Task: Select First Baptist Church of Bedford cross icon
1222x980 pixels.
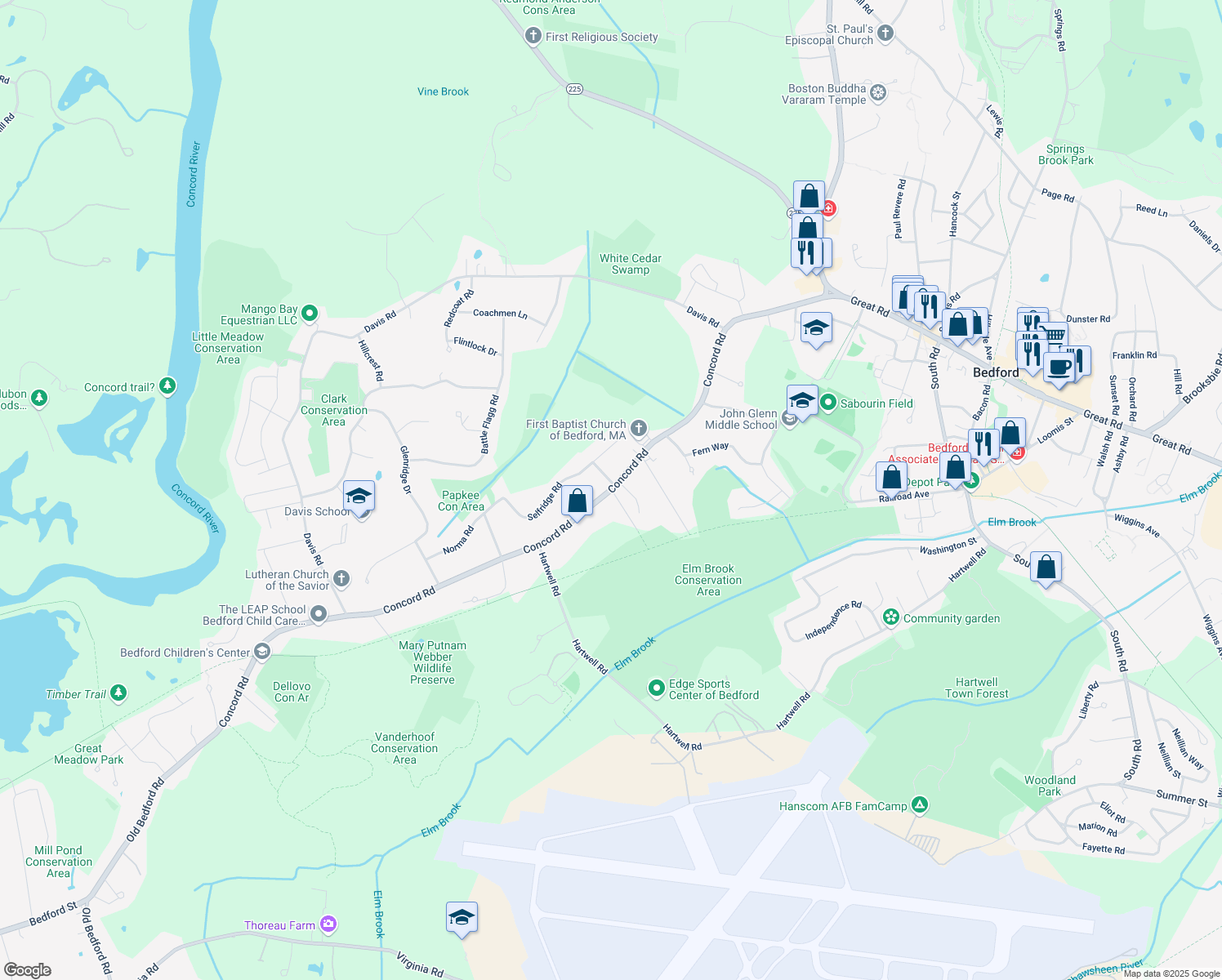Action: tap(639, 428)
